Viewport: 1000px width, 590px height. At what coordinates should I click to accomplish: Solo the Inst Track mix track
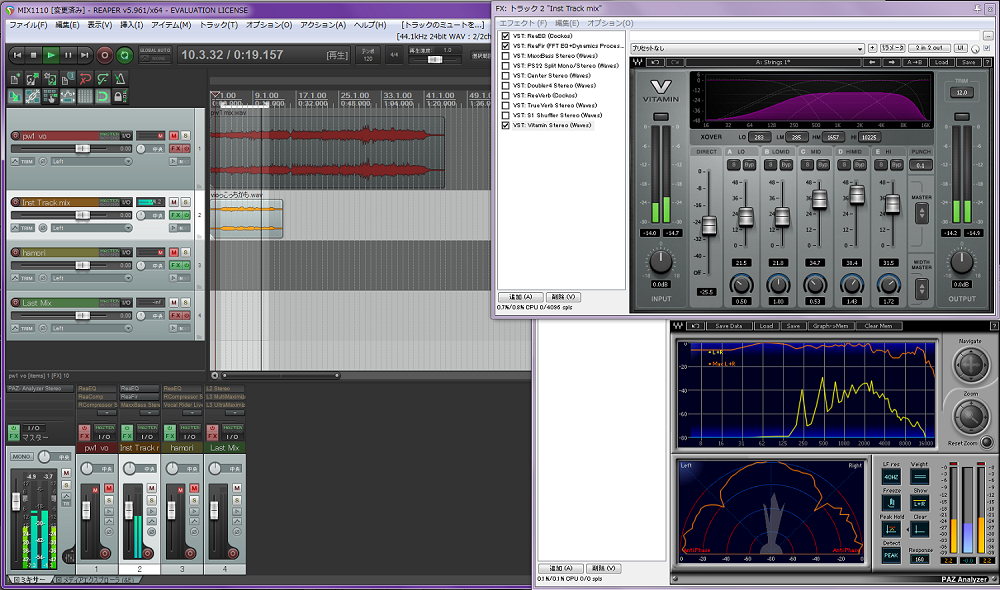[185, 202]
